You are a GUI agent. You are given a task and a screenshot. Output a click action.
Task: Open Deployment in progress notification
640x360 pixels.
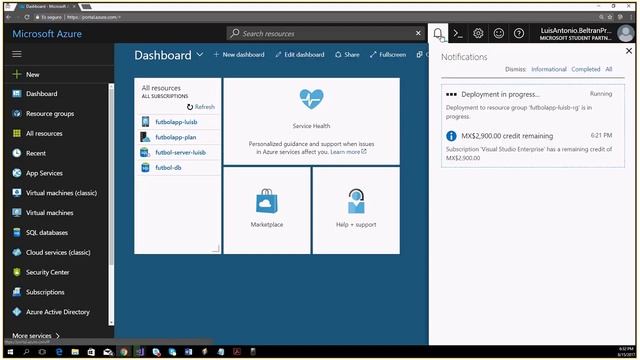click(533, 105)
